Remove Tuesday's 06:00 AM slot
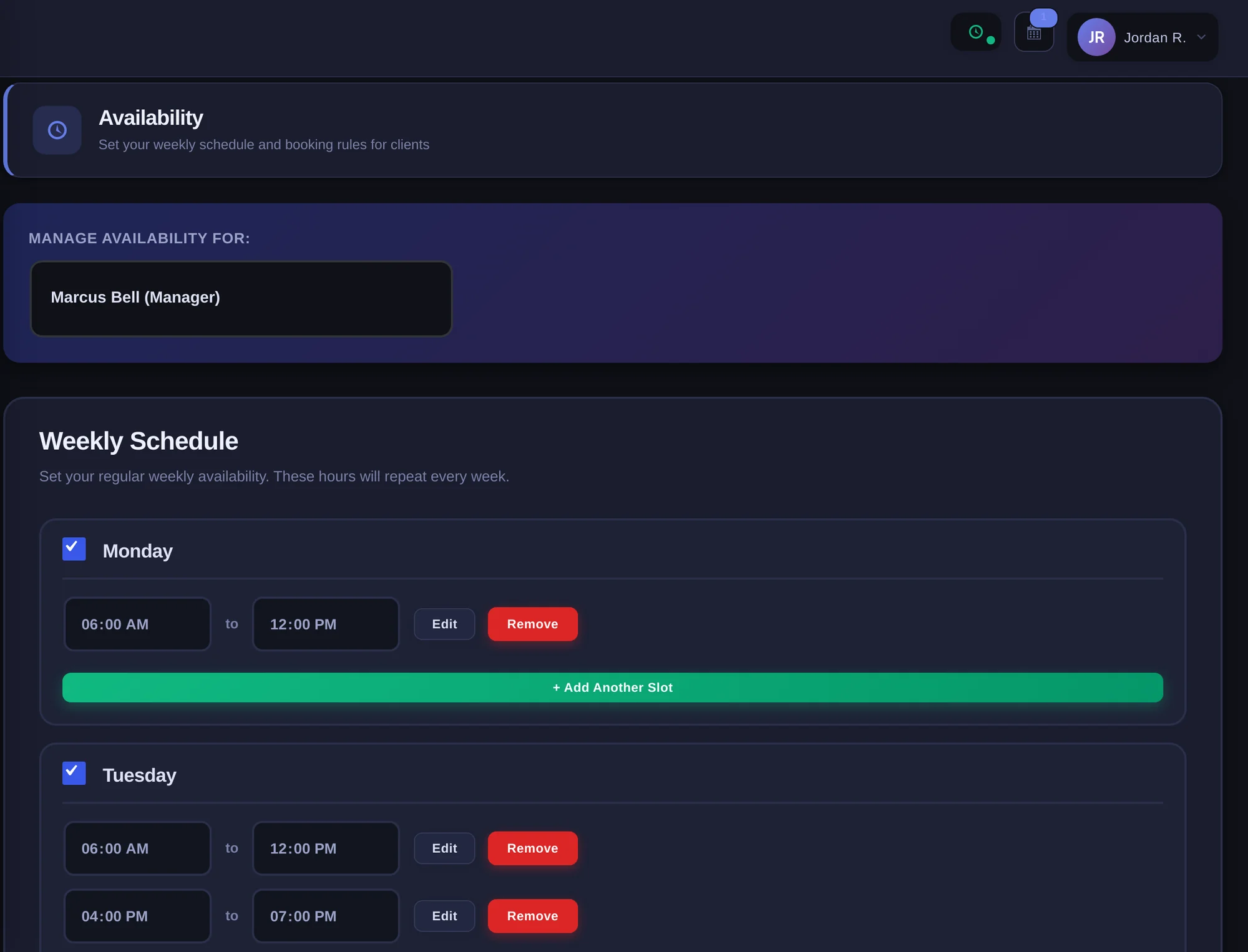 click(x=532, y=848)
